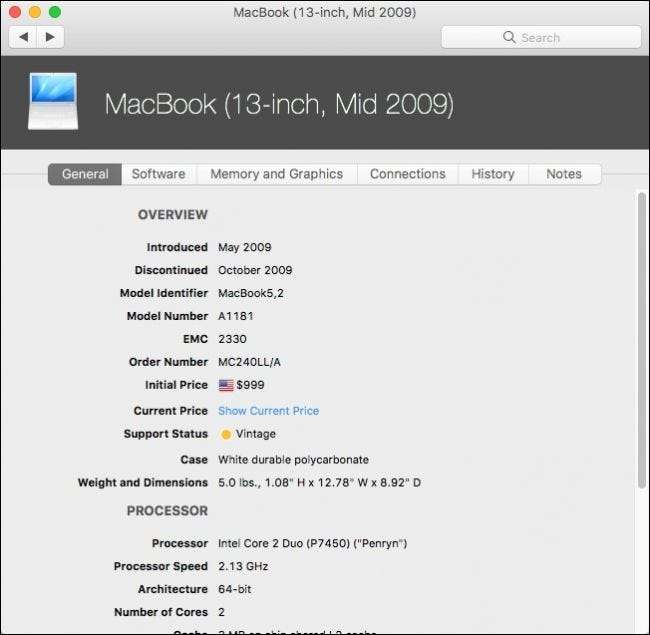The width and height of the screenshot is (650, 635).
Task: Click the Architecture label
Action: coord(173,589)
